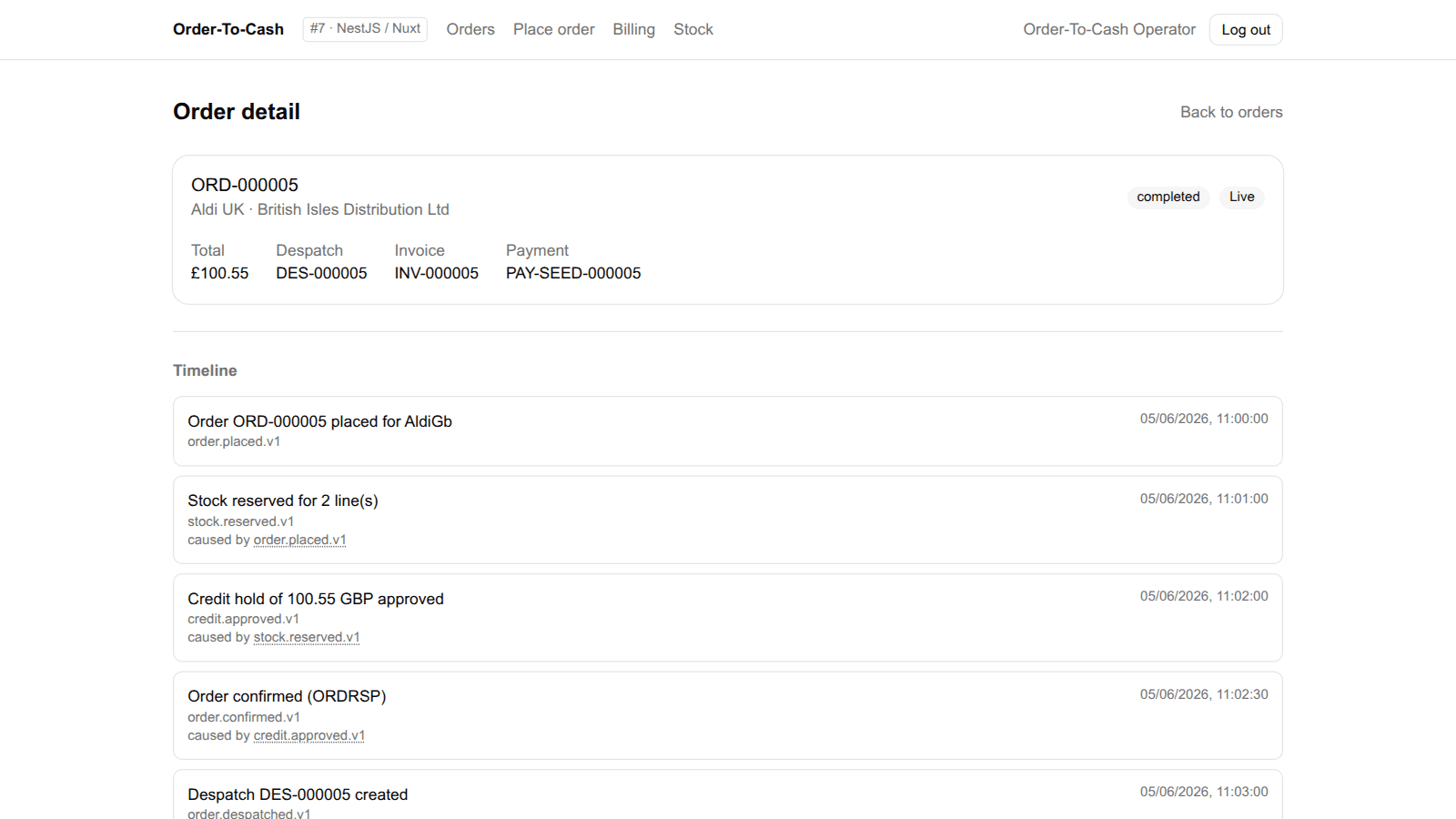Click the stock.reserved.v1 event type label
Viewport: 1456px width, 819px height.
[240, 521]
